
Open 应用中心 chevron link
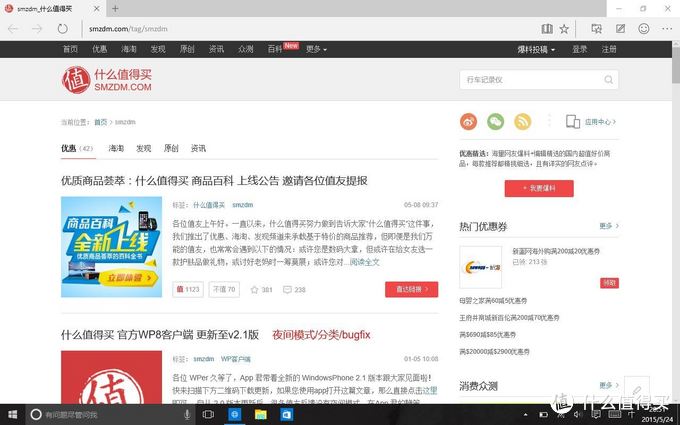click(601, 122)
